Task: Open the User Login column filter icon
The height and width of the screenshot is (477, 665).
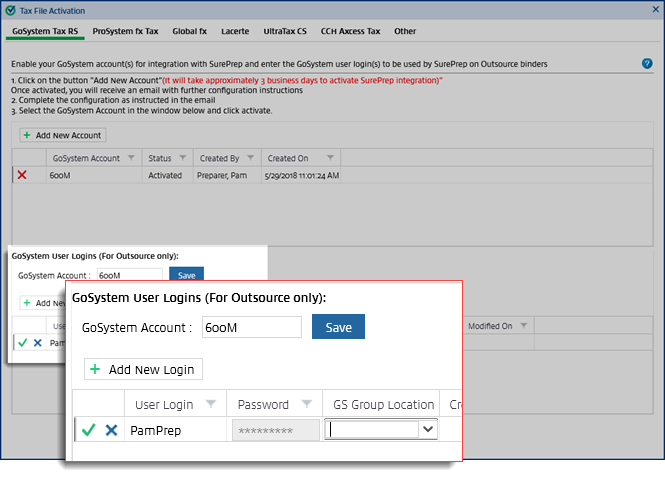Action: (x=210, y=404)
